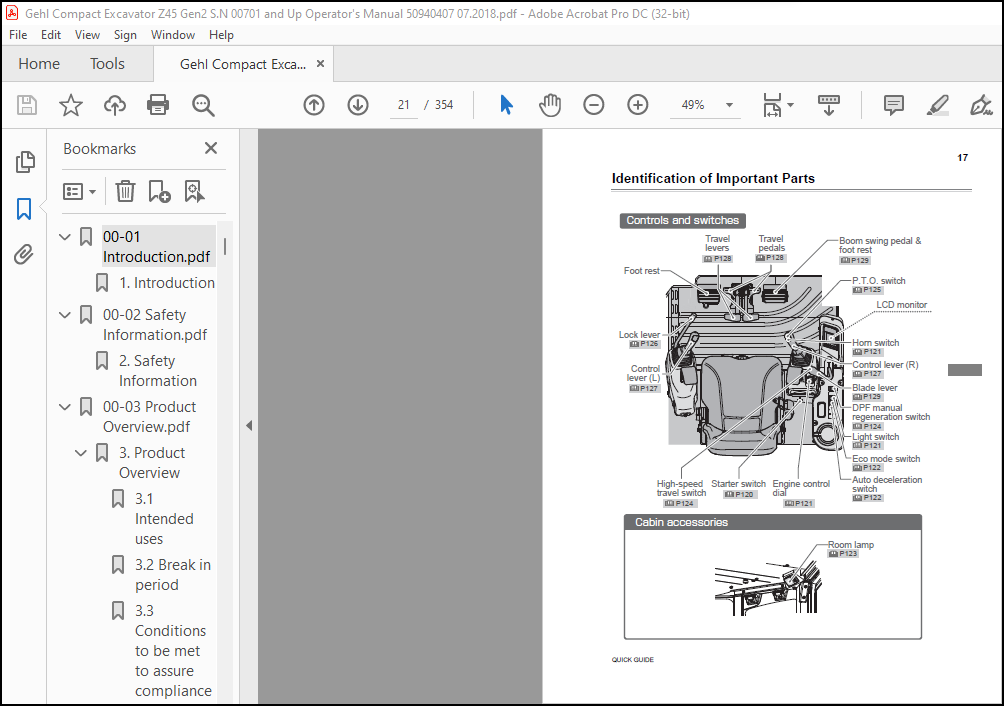Collapse the 00-01 Introduction.pdf bookmark
Viewport: 1004px width, 706px height.
click(65, 237)
